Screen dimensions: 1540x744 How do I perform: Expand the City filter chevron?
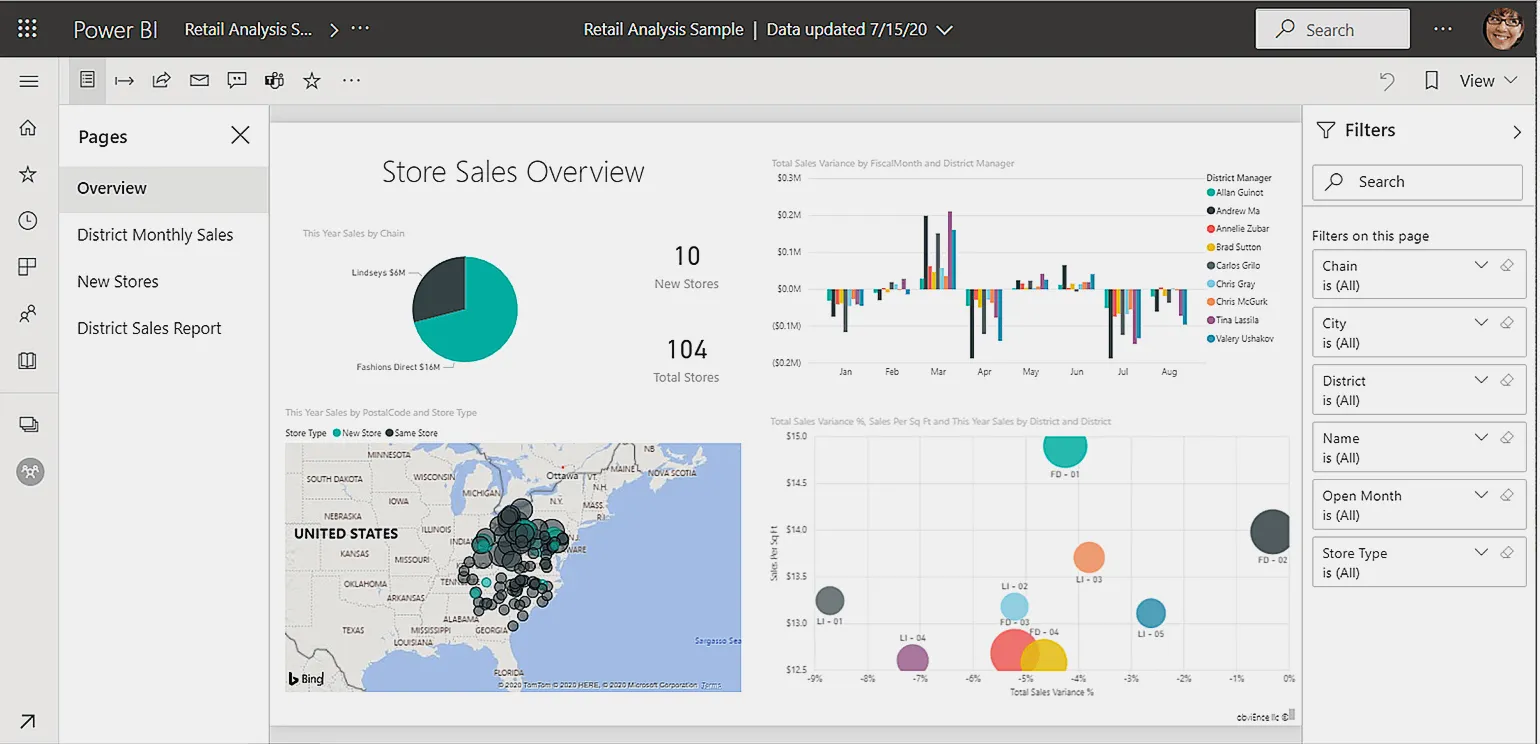(1481, 323)
